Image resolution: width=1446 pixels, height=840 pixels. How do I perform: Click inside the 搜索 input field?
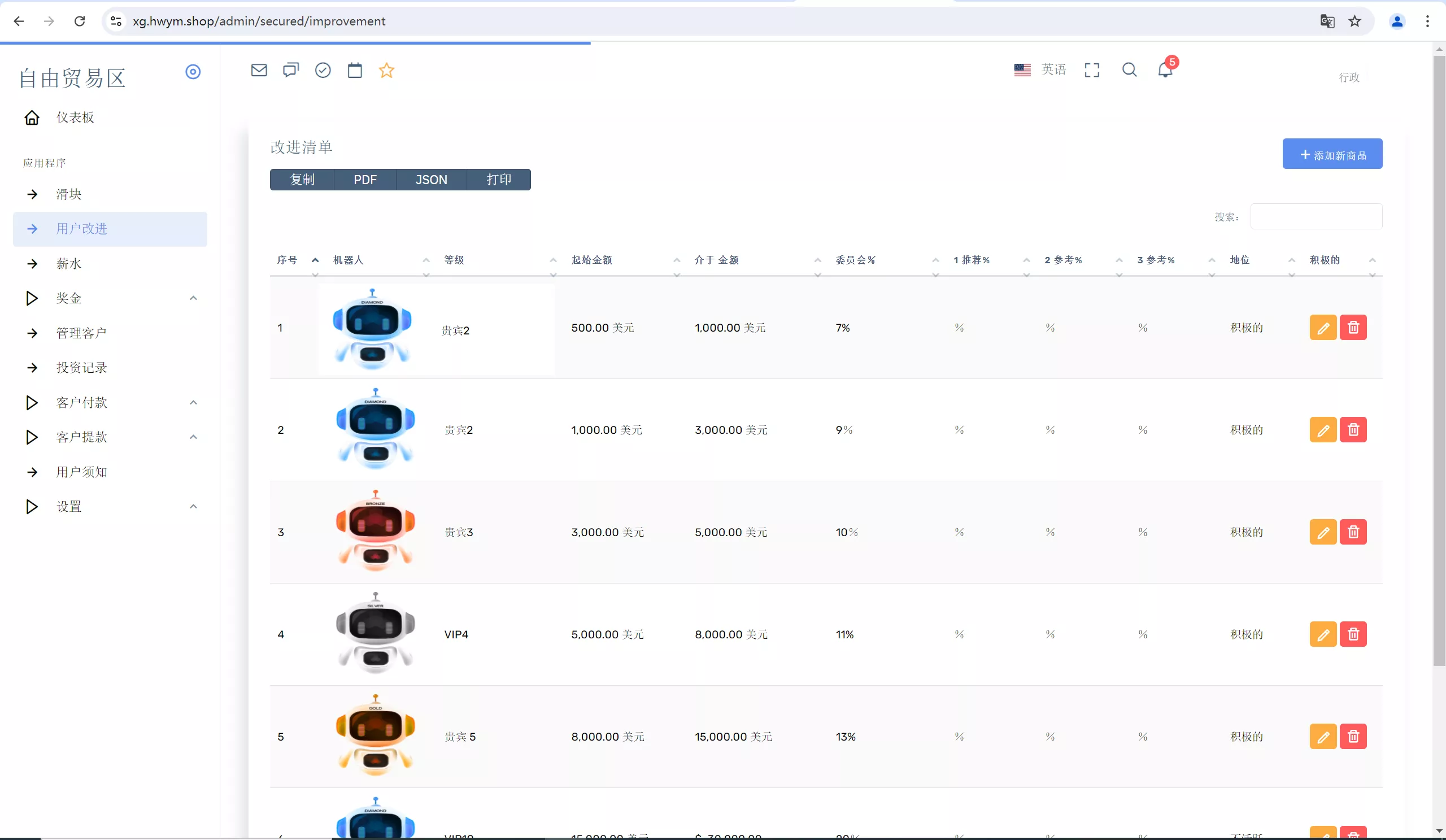point(1315,216)
